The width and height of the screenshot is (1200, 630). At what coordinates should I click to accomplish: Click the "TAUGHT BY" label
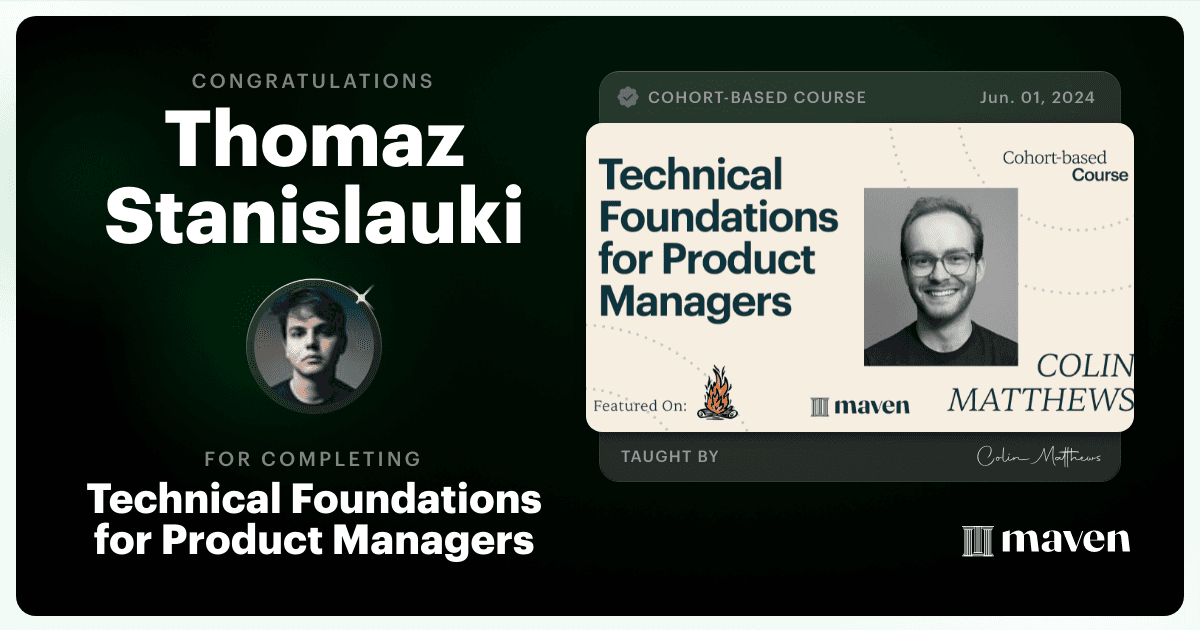(x=670, y=457)
